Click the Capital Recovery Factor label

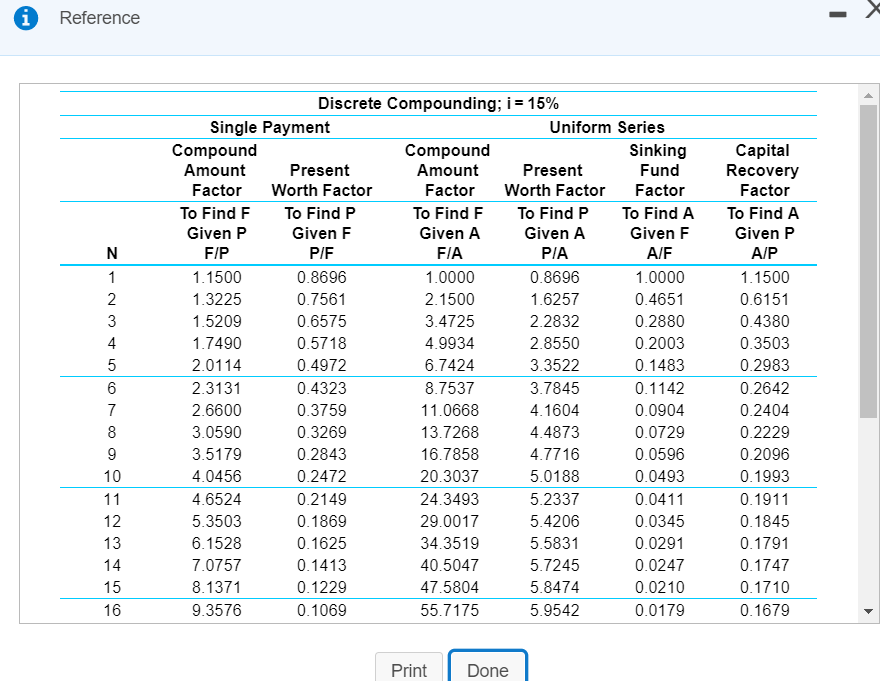(762, 170)
